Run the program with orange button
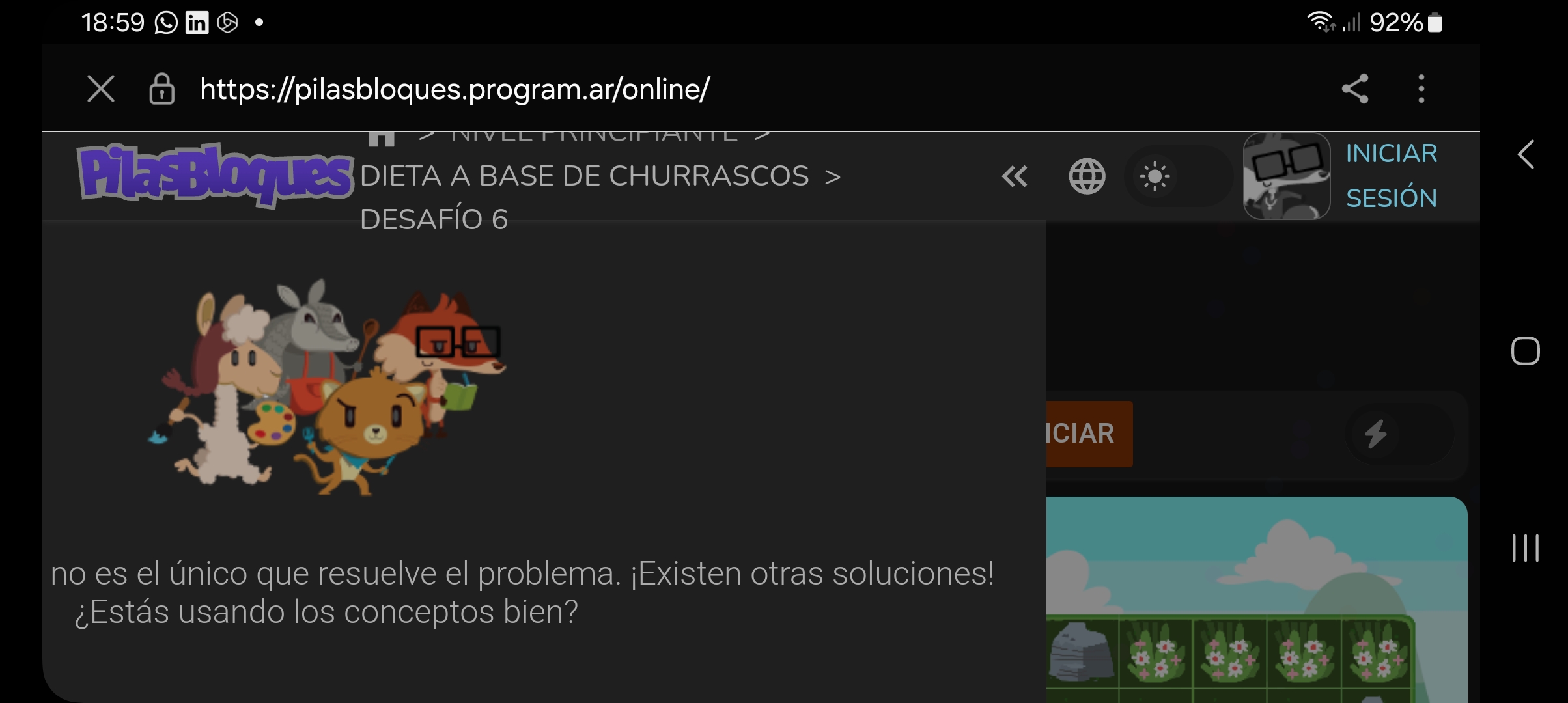This screenshot has width=1568, height=703. (1089, 434)
